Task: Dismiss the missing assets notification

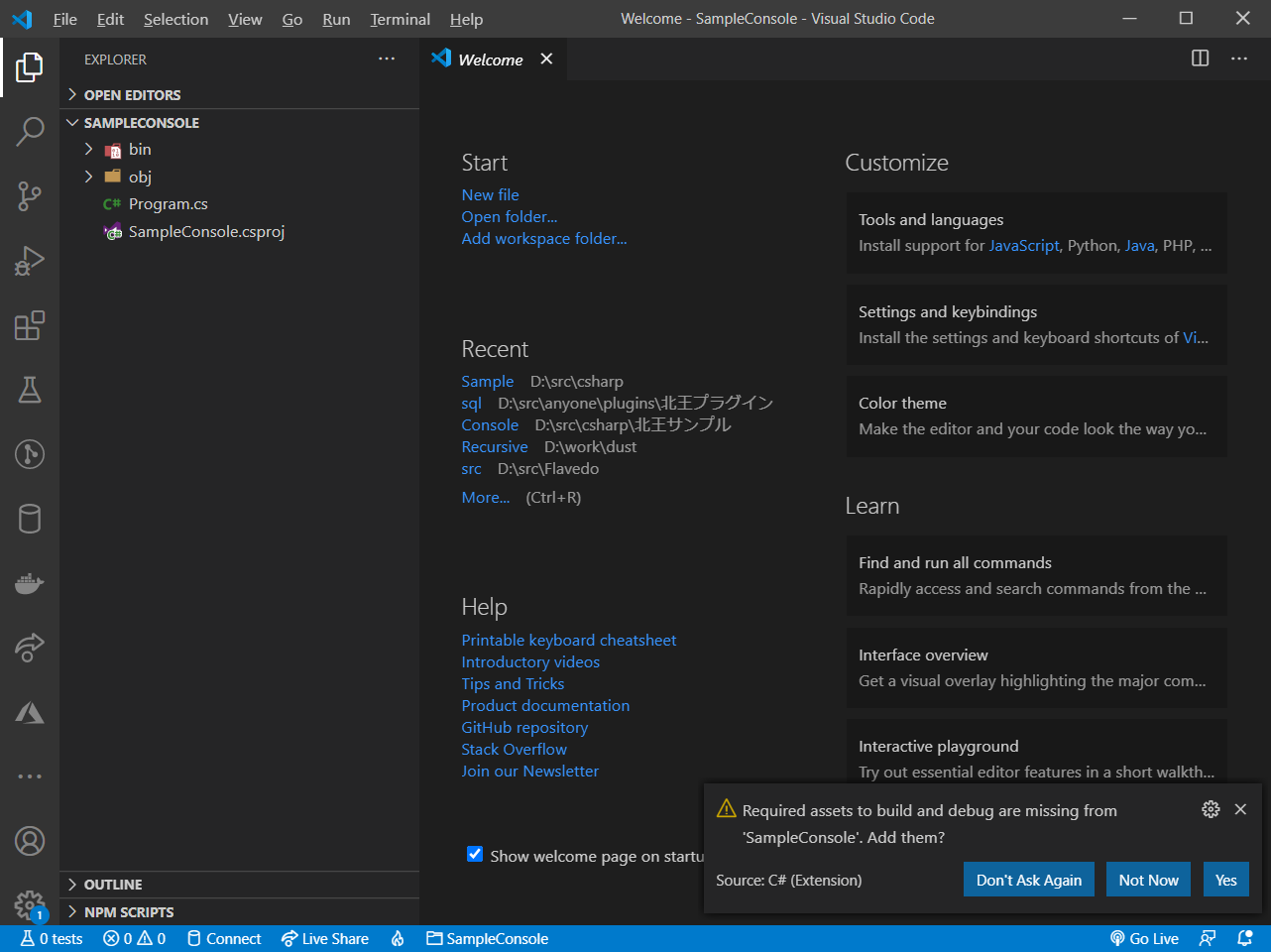Action: point(1240,809)
